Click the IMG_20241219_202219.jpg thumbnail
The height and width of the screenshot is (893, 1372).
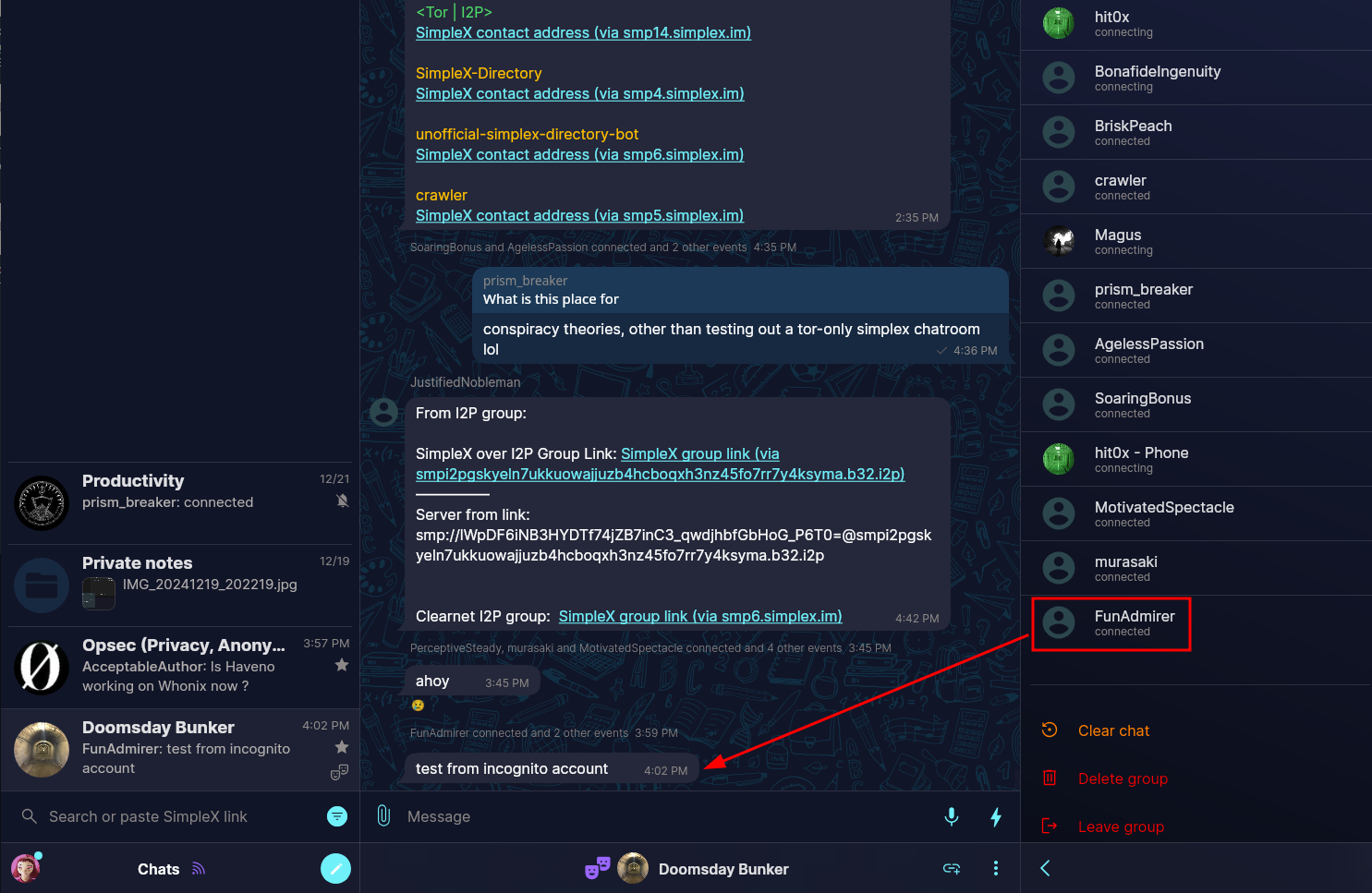point(99,594)
